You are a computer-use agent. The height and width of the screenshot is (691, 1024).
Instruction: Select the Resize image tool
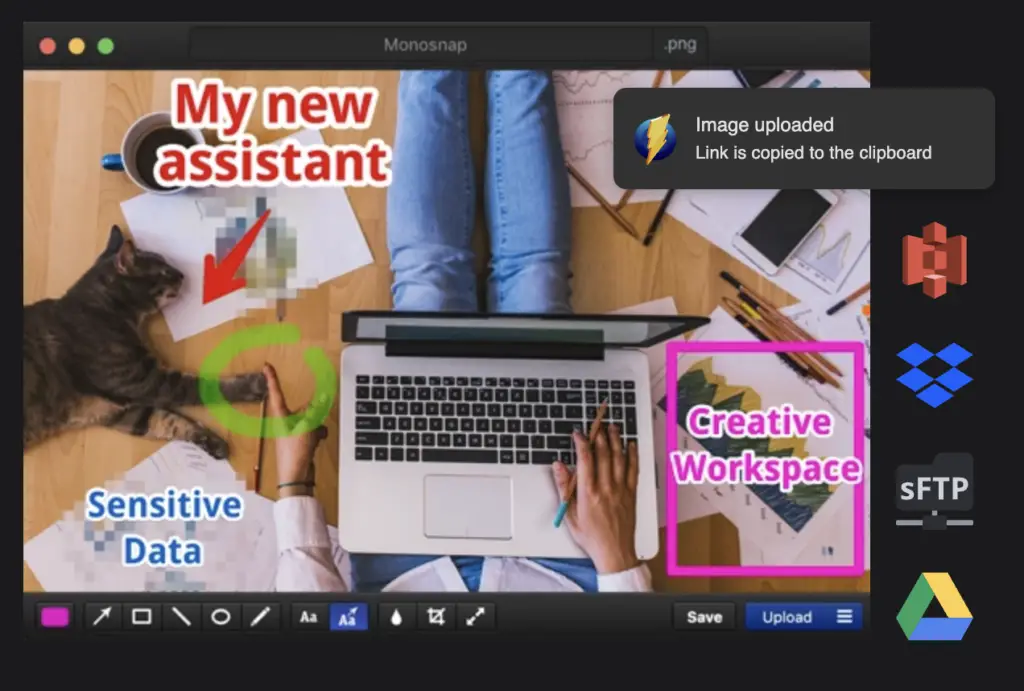pos(475,617)
